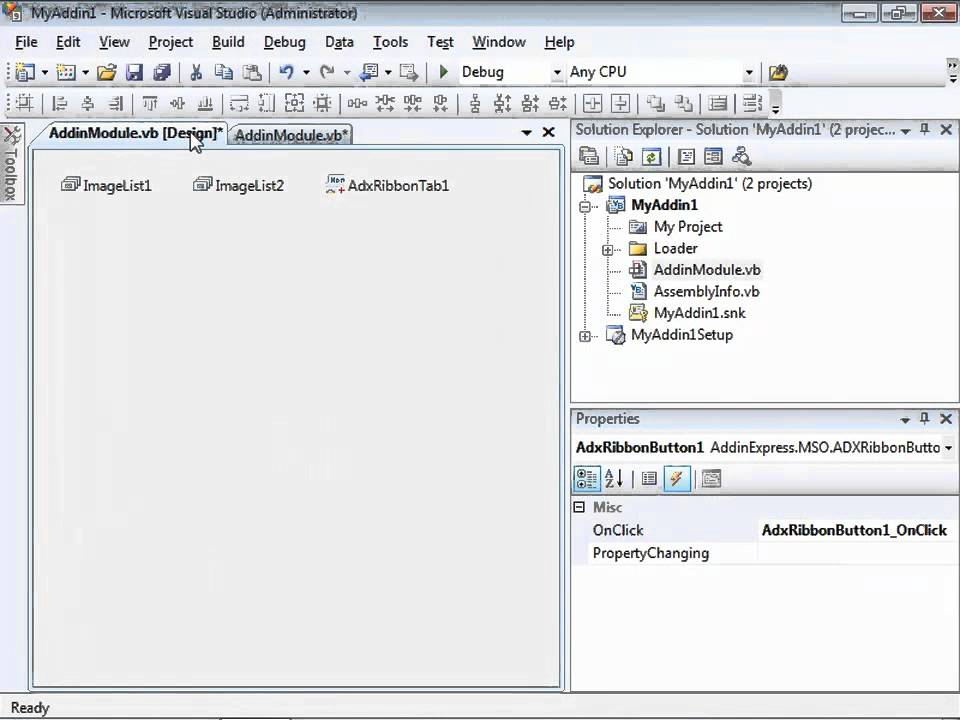This screenshot has height=720, width=960.
Task: Click the Redo arrow icon
Action: (x=328, y=72)
